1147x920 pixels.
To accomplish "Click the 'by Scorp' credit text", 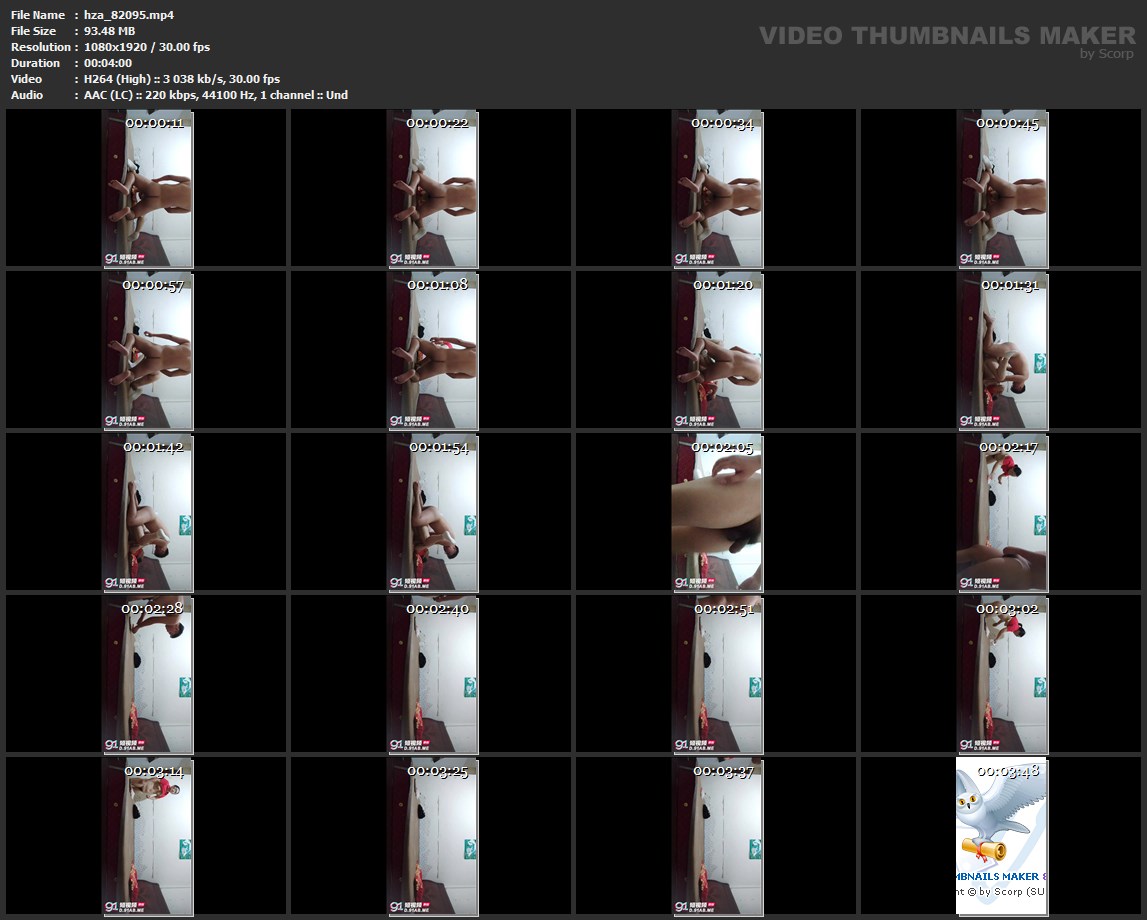I will (x=1107, y=55).
